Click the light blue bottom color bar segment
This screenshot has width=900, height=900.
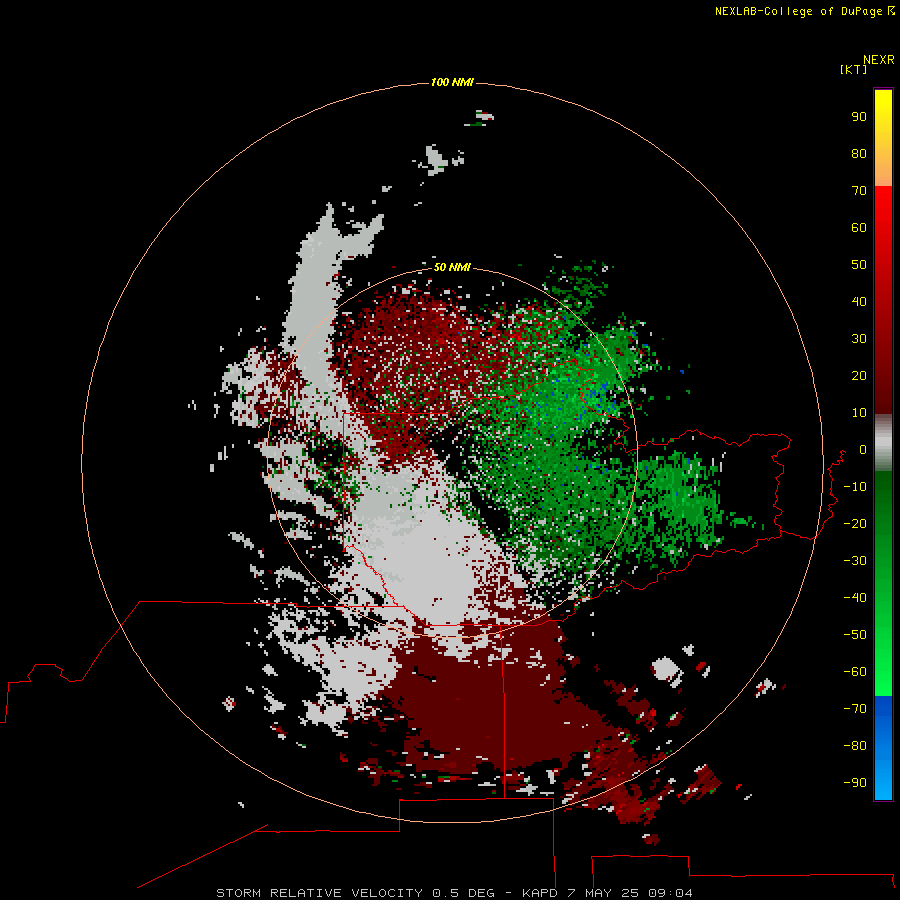click(x=883, y=748)
